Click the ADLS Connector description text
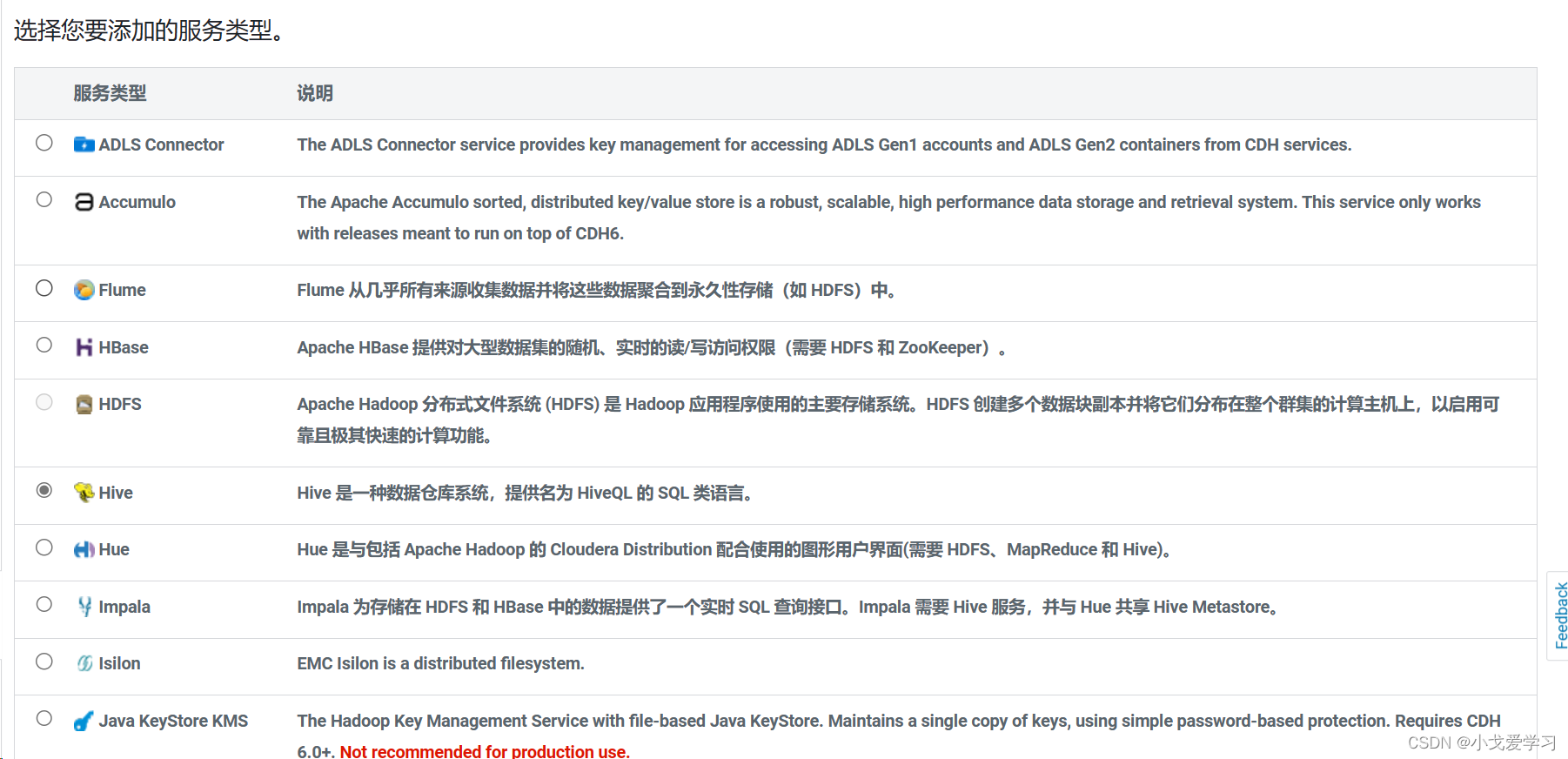Screen dimensions: 1568x759 [824, 144]
